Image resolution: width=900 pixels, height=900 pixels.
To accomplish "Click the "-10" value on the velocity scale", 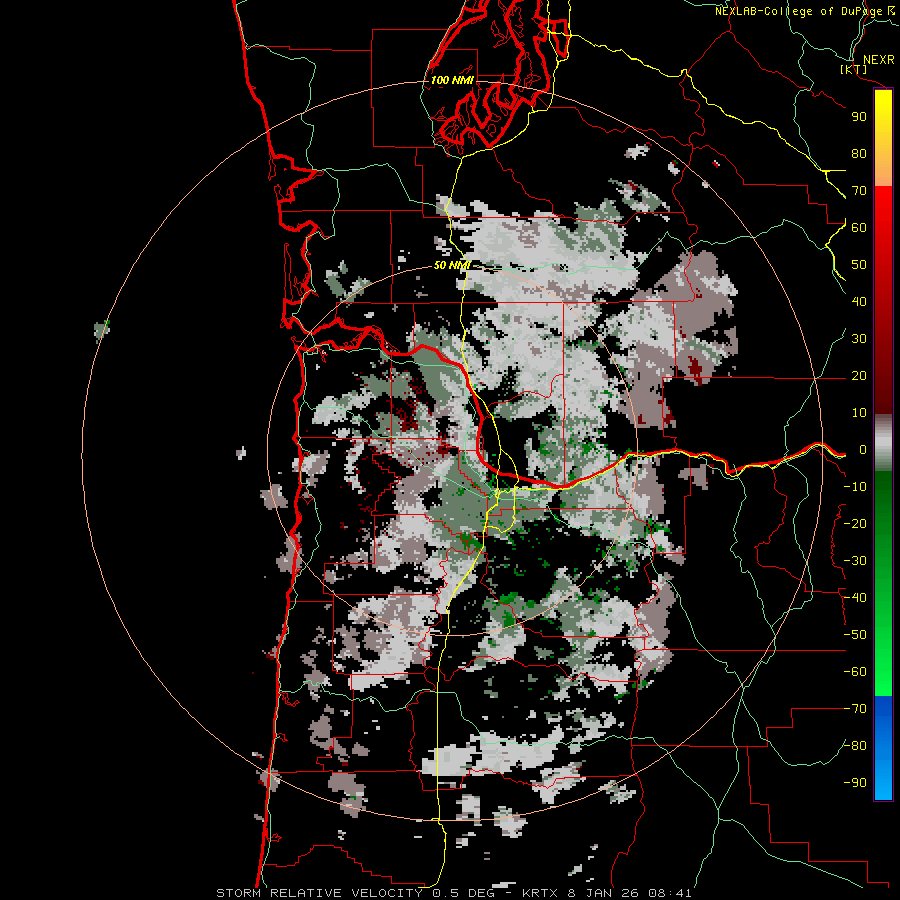I will [x=855, y=487].
